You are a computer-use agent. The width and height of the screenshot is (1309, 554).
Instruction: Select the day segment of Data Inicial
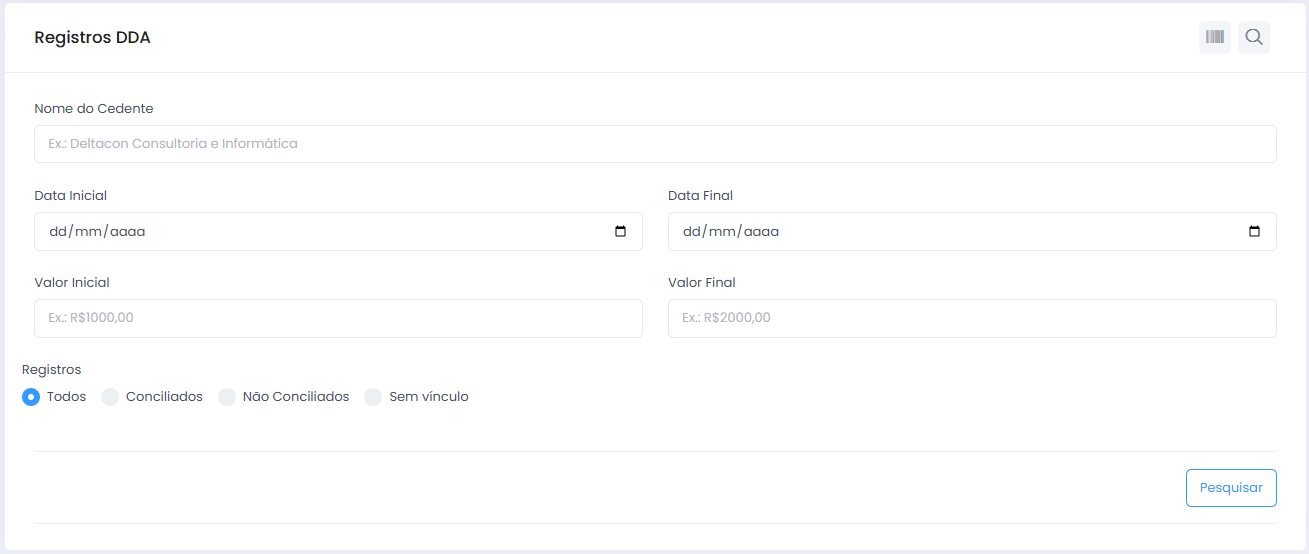coord(57,232)
